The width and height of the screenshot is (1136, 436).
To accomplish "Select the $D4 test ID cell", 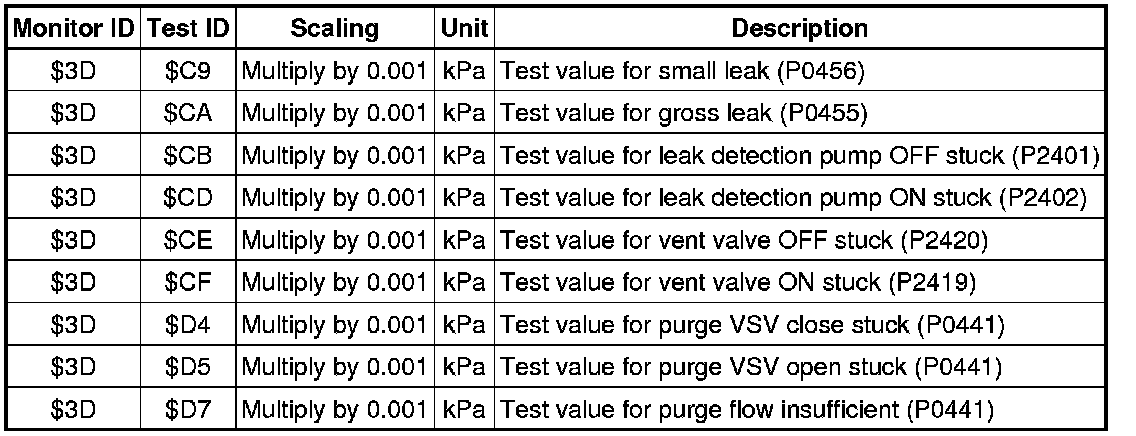I will pyautogui.click(x=188, y=324).
